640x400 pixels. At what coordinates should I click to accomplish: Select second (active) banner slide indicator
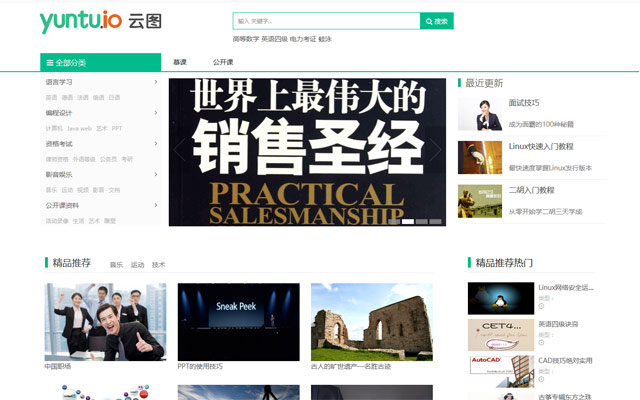tap(408, 221)
